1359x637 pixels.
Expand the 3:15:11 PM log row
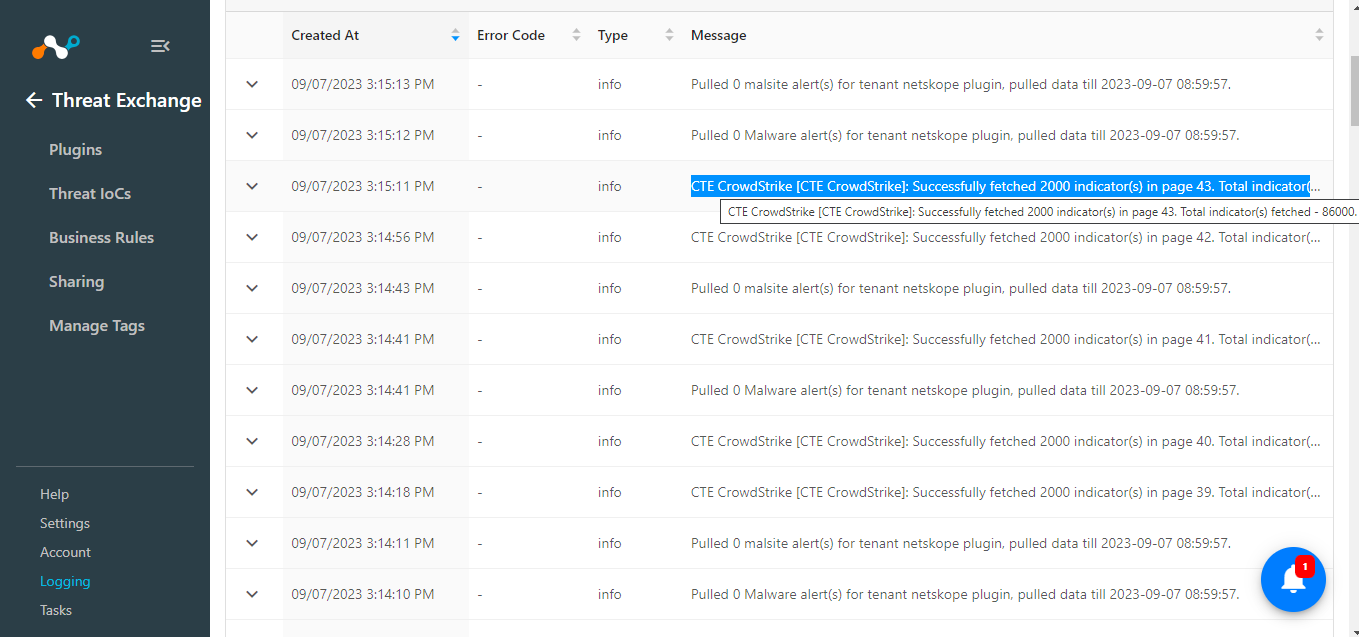coord(252,186)
